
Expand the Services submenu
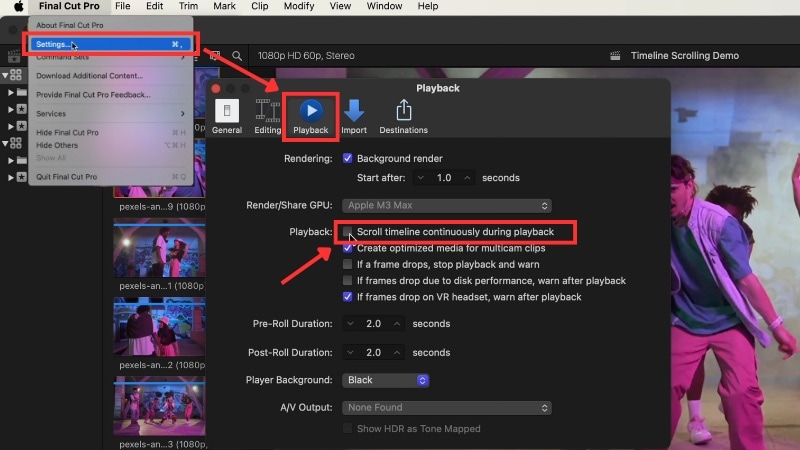pos(111,113)
